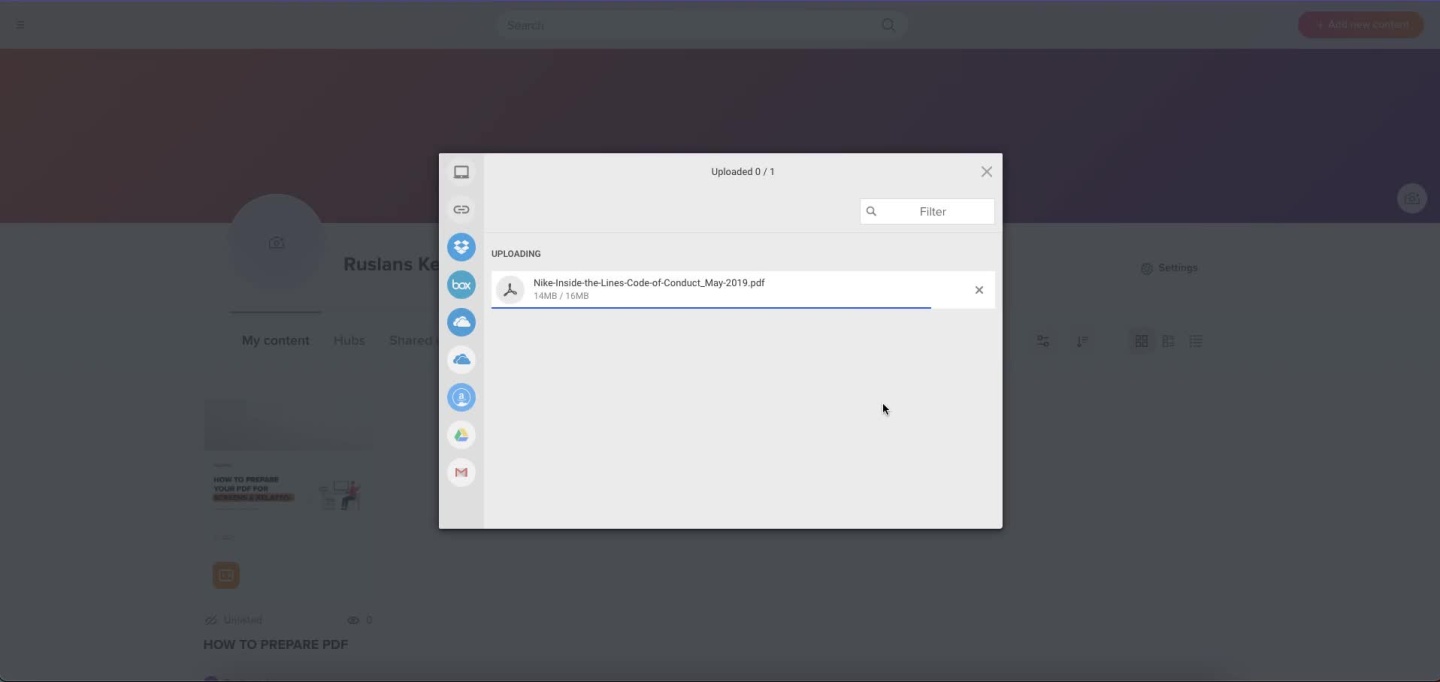
Task: Open Amazon Cloud Drive source
Action: tap(461, 397)
